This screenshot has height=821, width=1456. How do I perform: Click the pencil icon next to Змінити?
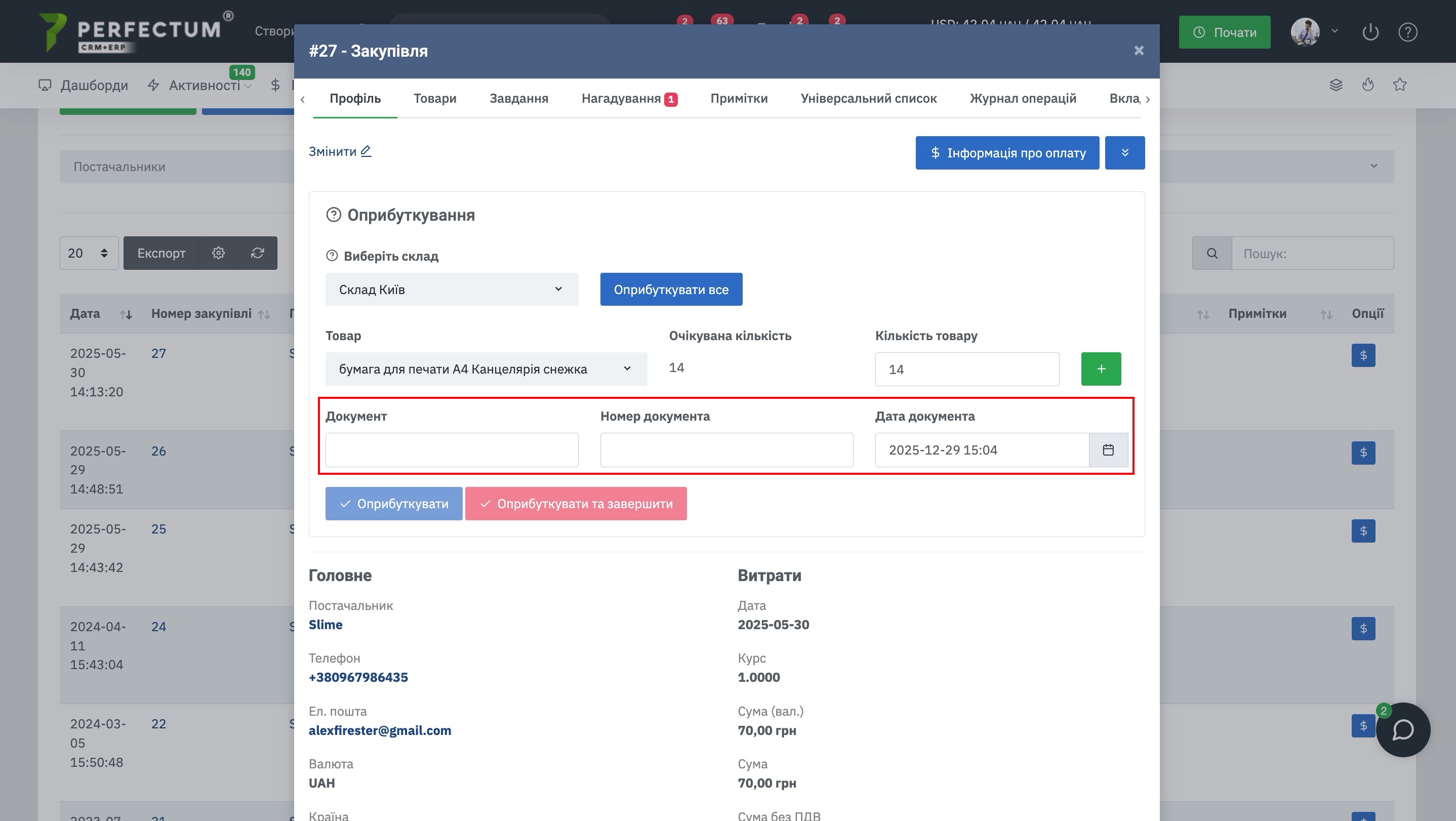[366, 151]
